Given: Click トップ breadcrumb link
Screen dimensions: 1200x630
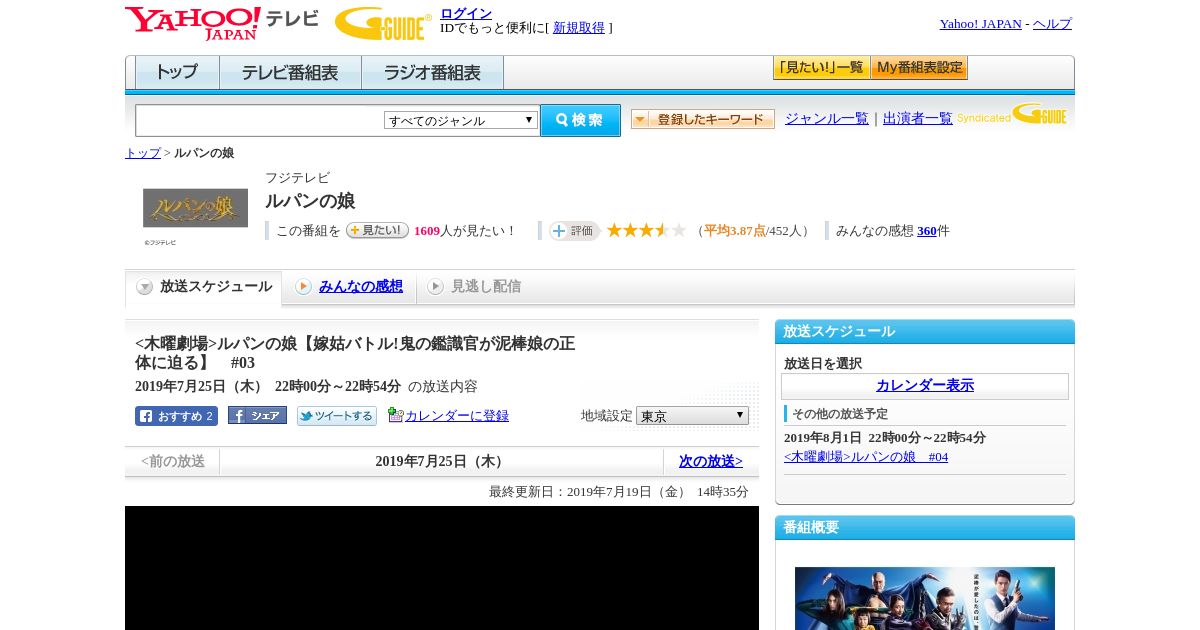Looking at the screenshot, I should [x=143, y=153].
